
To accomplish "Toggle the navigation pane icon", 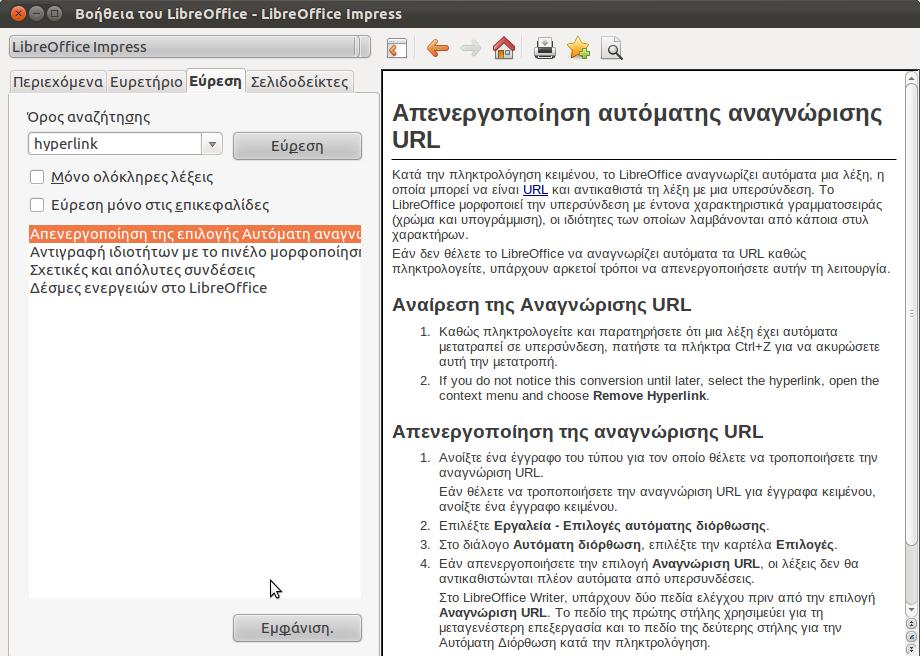I will click(x=397, y=48).
